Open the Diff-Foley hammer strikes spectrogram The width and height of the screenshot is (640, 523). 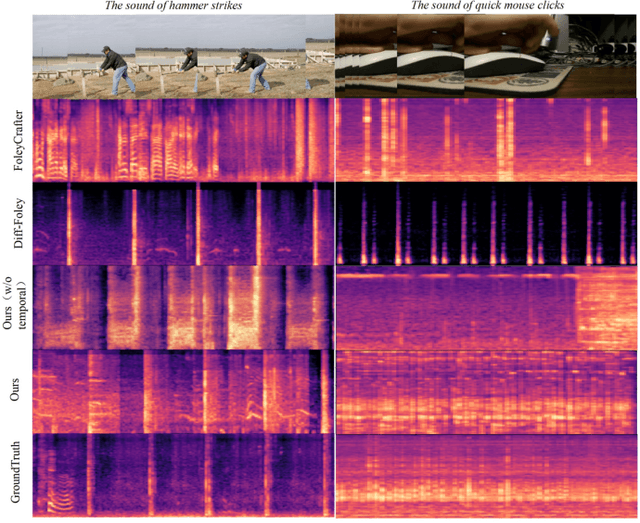182,223
